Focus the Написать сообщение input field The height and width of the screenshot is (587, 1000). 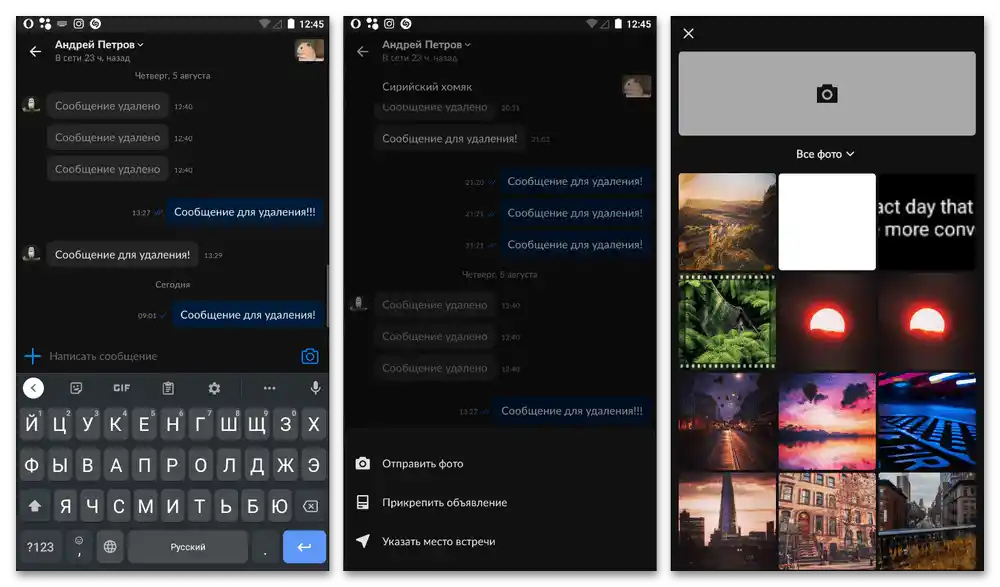[x=169, y=356]
